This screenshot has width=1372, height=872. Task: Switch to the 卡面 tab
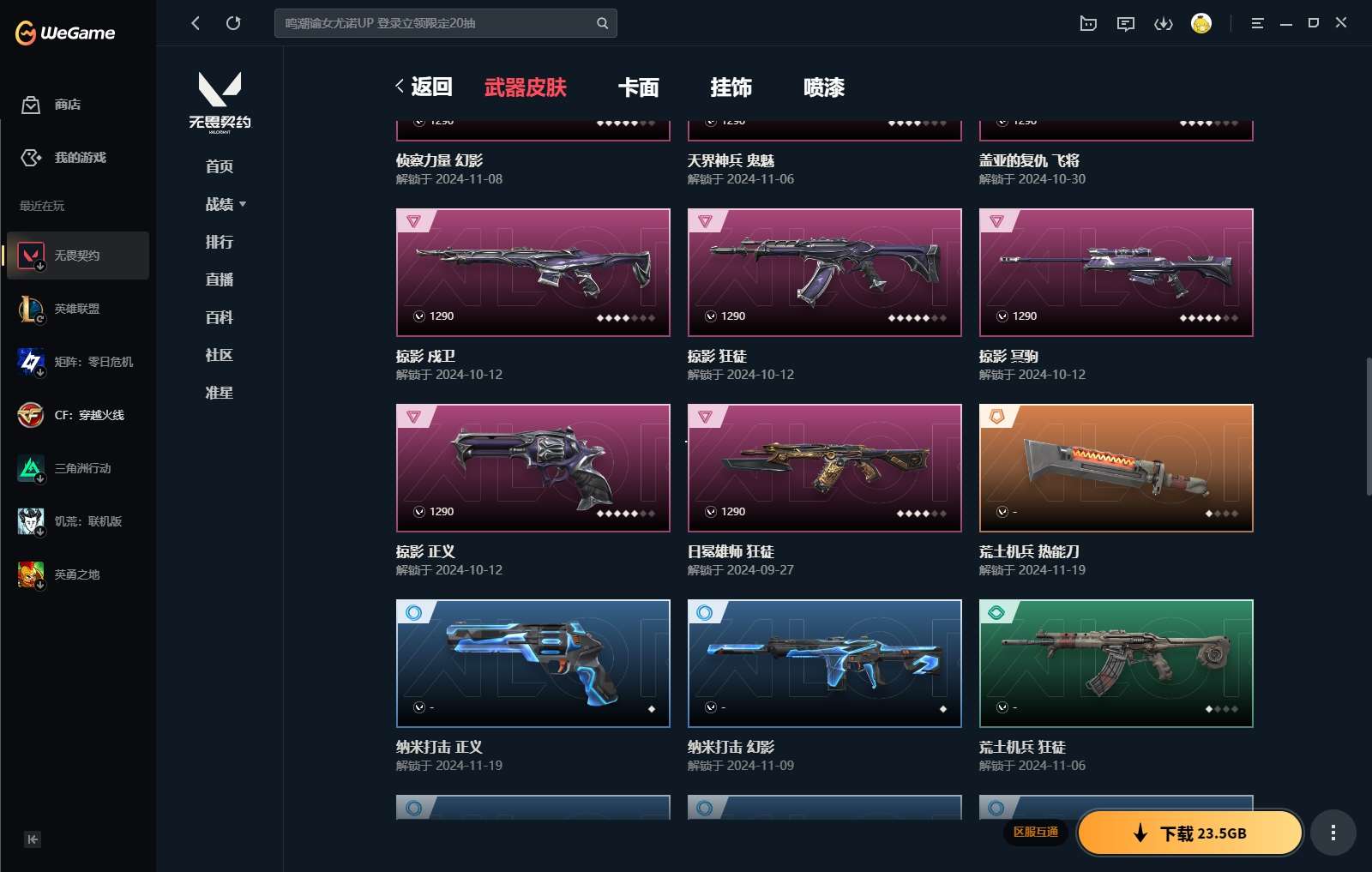click(x=639, y=87)
